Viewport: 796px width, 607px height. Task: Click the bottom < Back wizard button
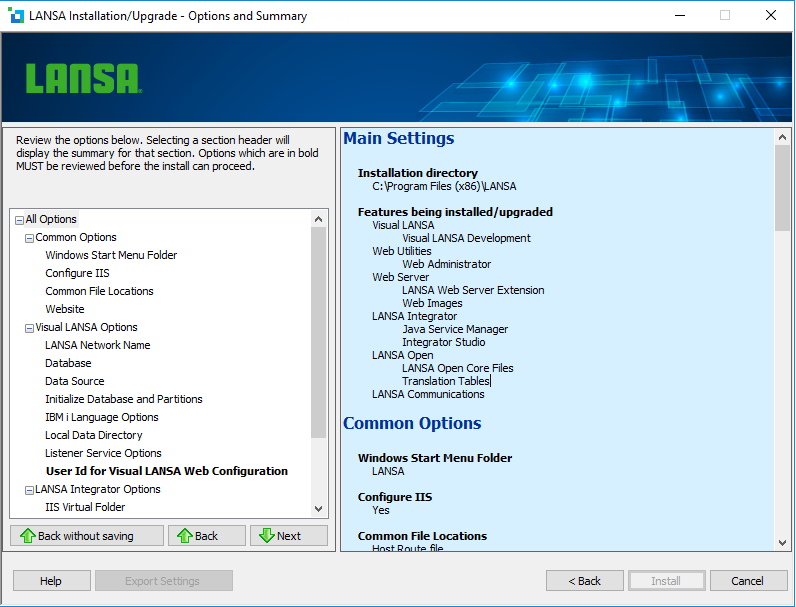(585, 581)
